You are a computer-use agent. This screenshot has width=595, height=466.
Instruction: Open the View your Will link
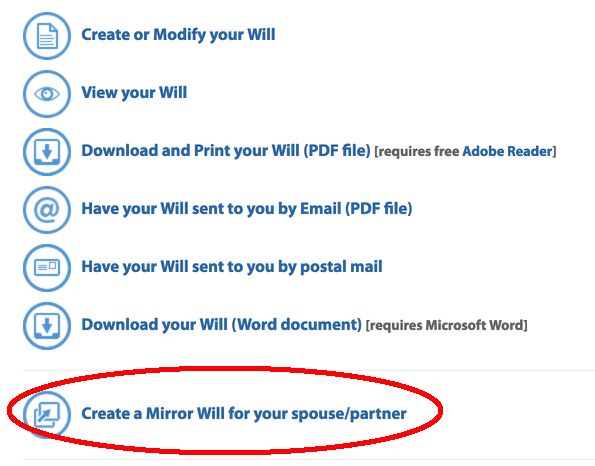(x=134, y=93)
